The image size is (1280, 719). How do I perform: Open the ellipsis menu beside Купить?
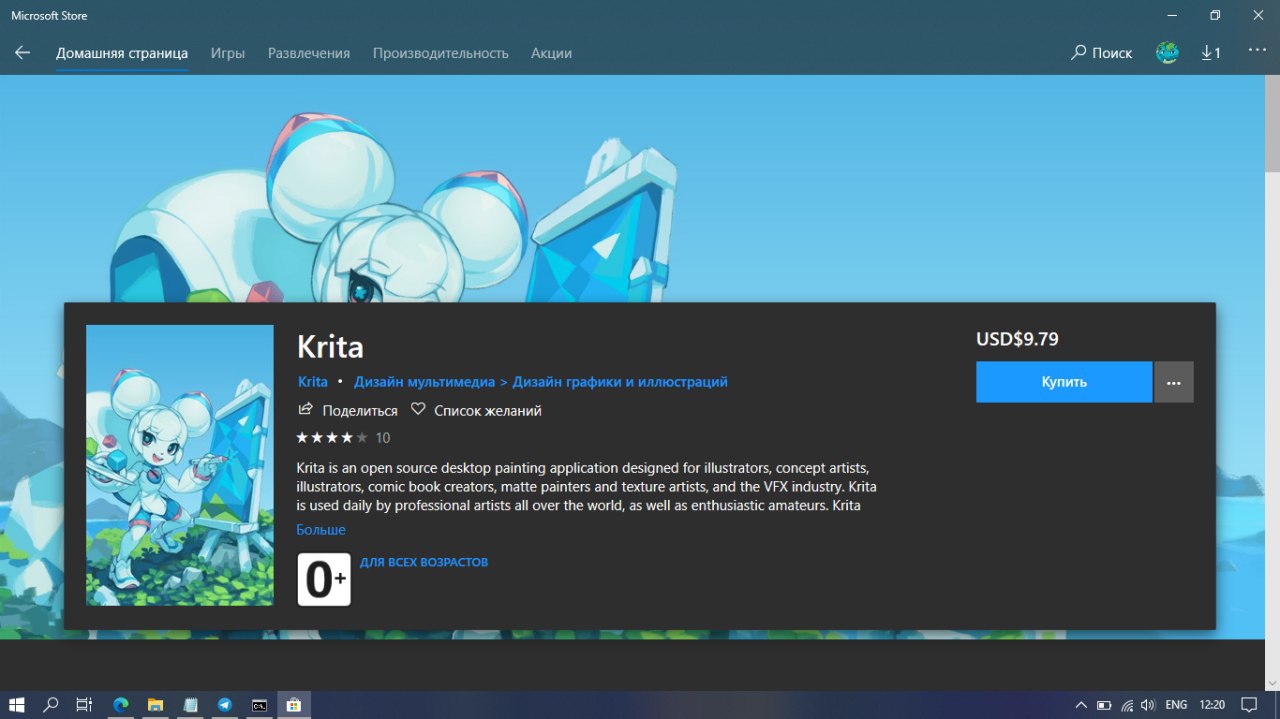pos(1174,382)
